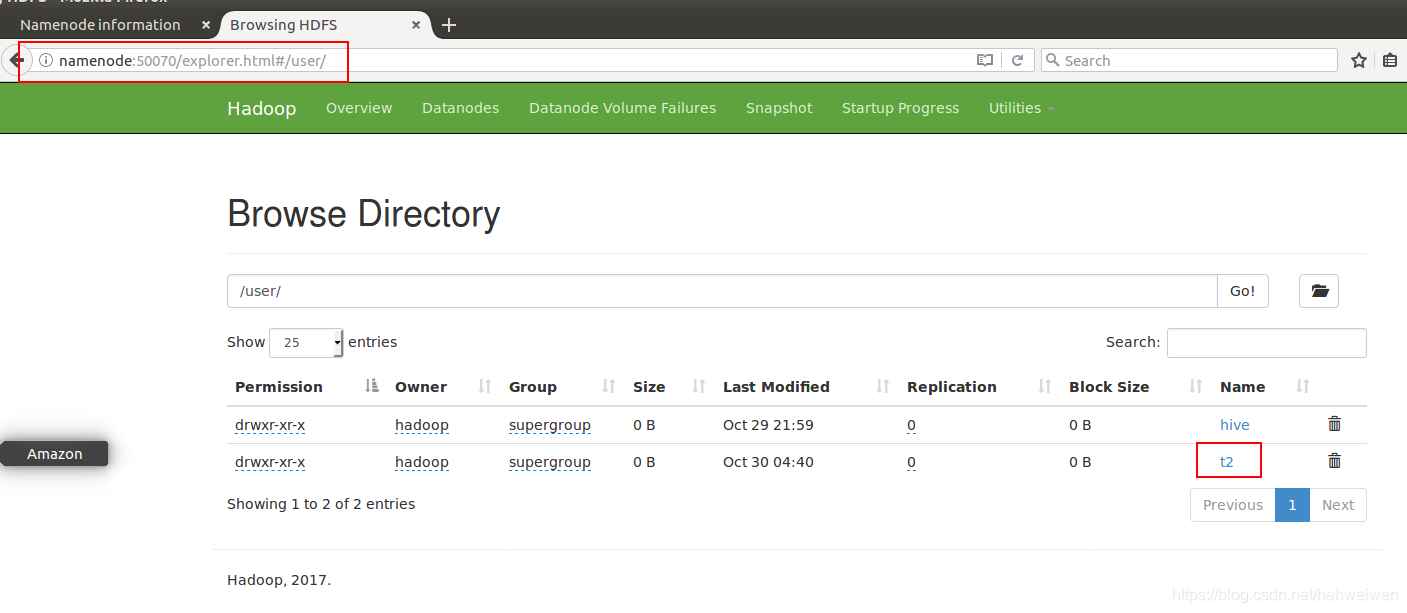Select the Browse Directory heading
Screen dimensions: 1407x613
(364, 214)
